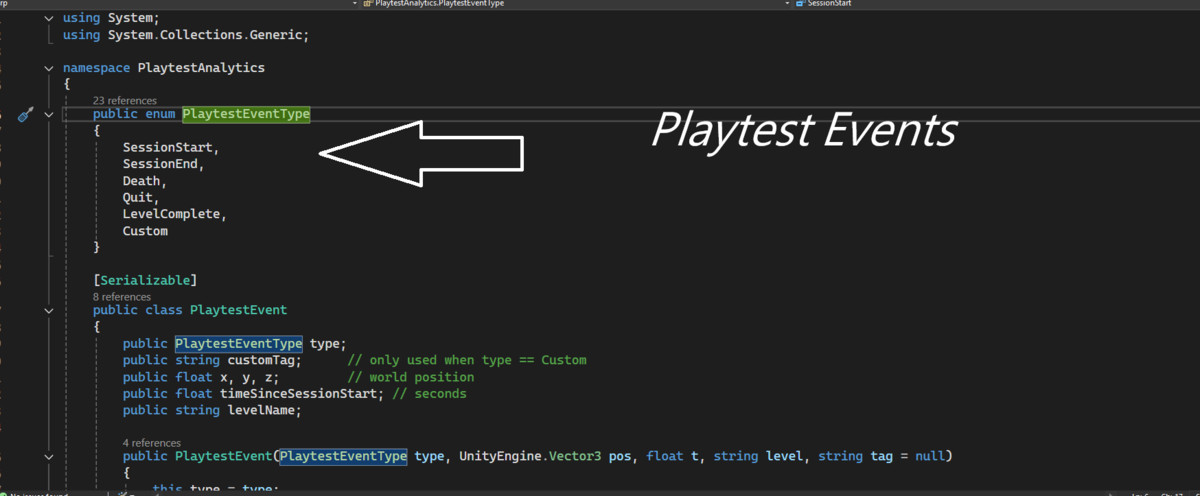Collapse the PlaytestEventType enum block
Screen dimensions: 1200x496
point(49,115)
